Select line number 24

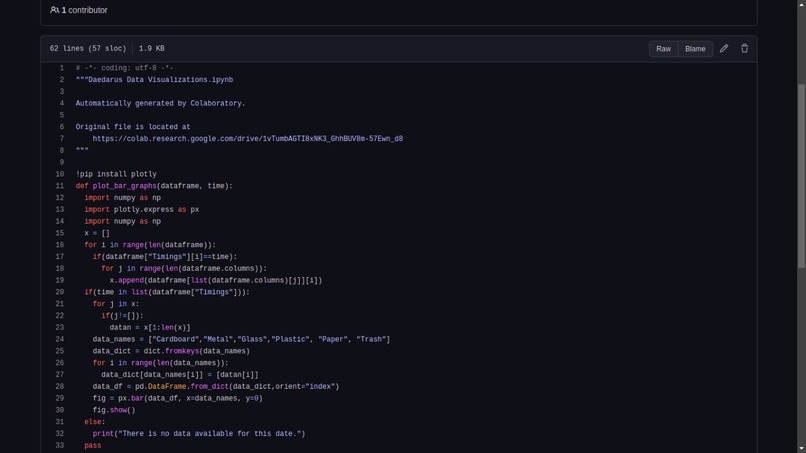coord(60,339)
